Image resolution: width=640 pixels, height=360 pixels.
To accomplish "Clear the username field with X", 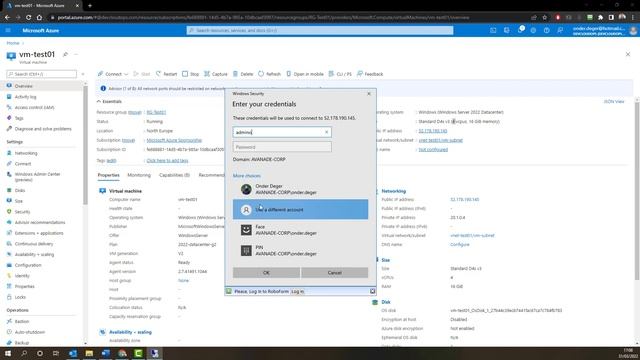I will click(327, 132).
